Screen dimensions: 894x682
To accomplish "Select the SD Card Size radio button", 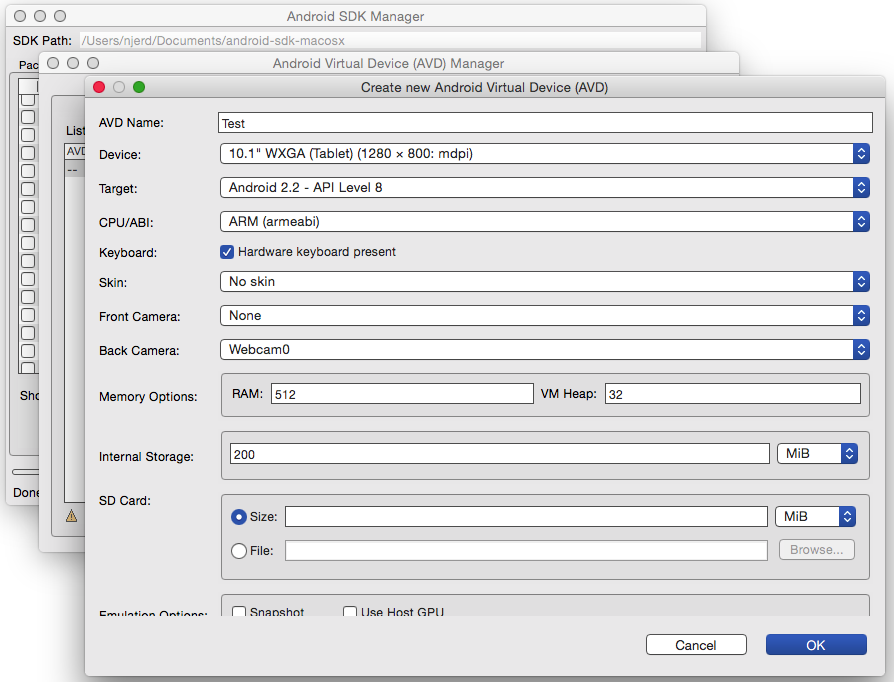I will click(239, 517).
